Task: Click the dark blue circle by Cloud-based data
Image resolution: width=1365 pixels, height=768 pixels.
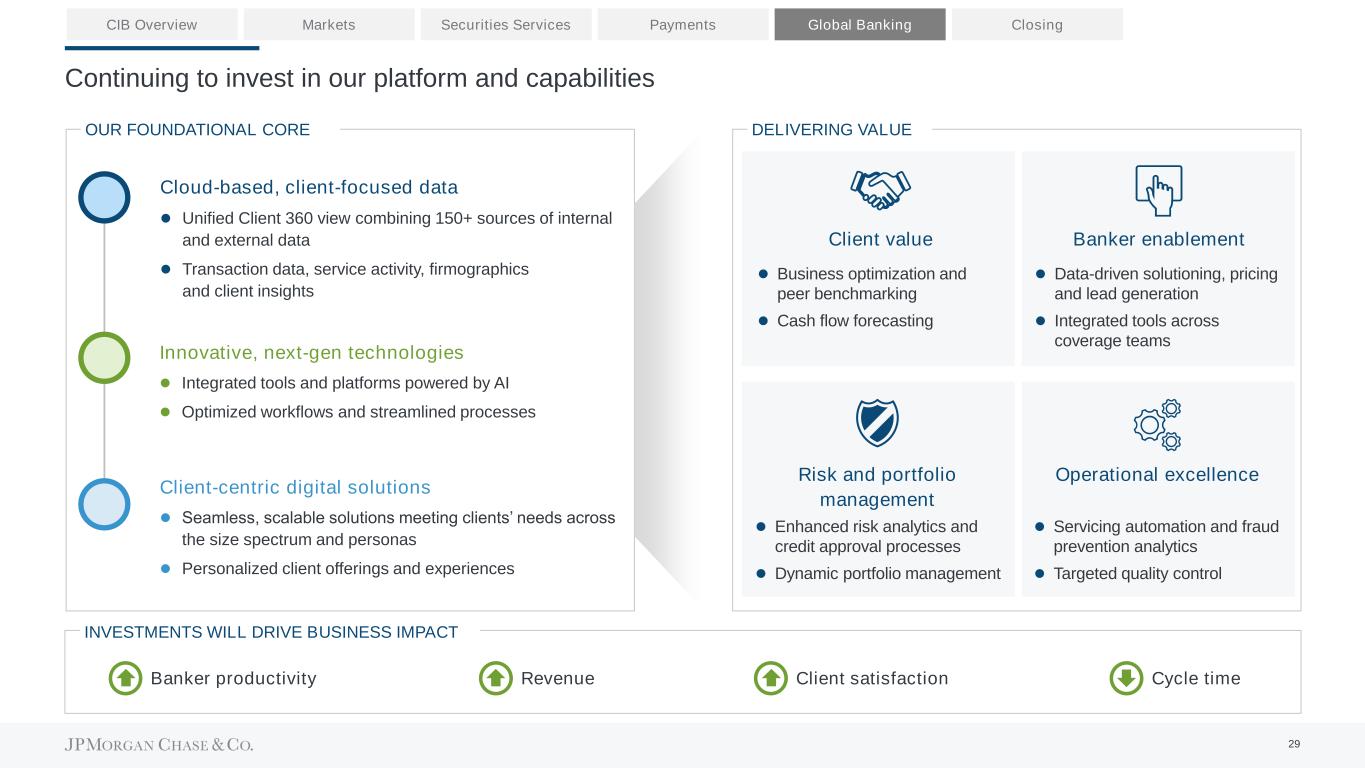Action: (104, 197)
